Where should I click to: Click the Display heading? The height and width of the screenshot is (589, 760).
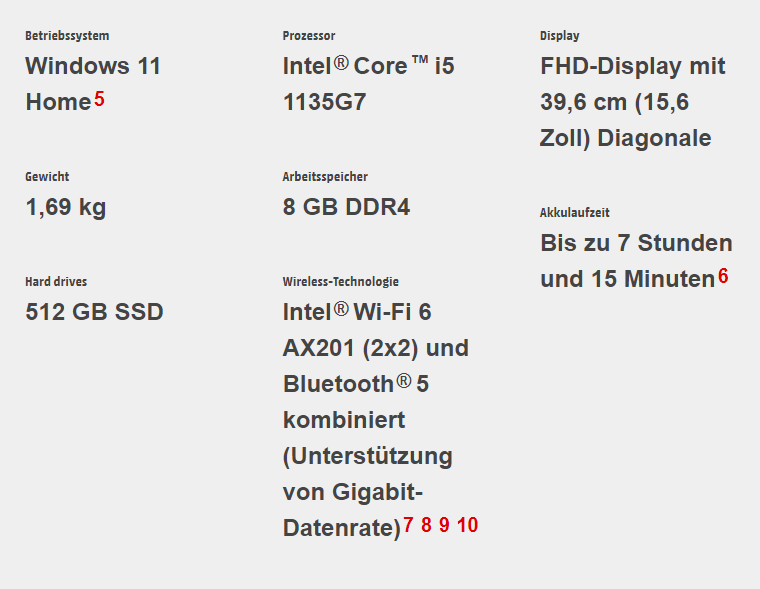click(x=559, y=36)
